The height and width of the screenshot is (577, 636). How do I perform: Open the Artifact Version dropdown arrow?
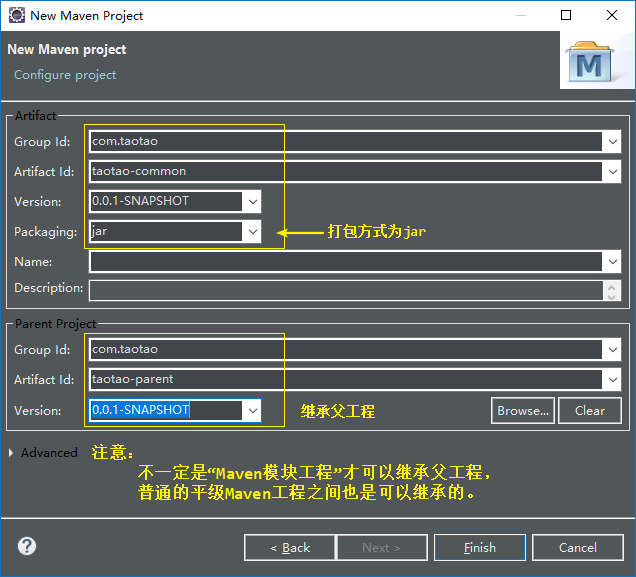(253, 202)
